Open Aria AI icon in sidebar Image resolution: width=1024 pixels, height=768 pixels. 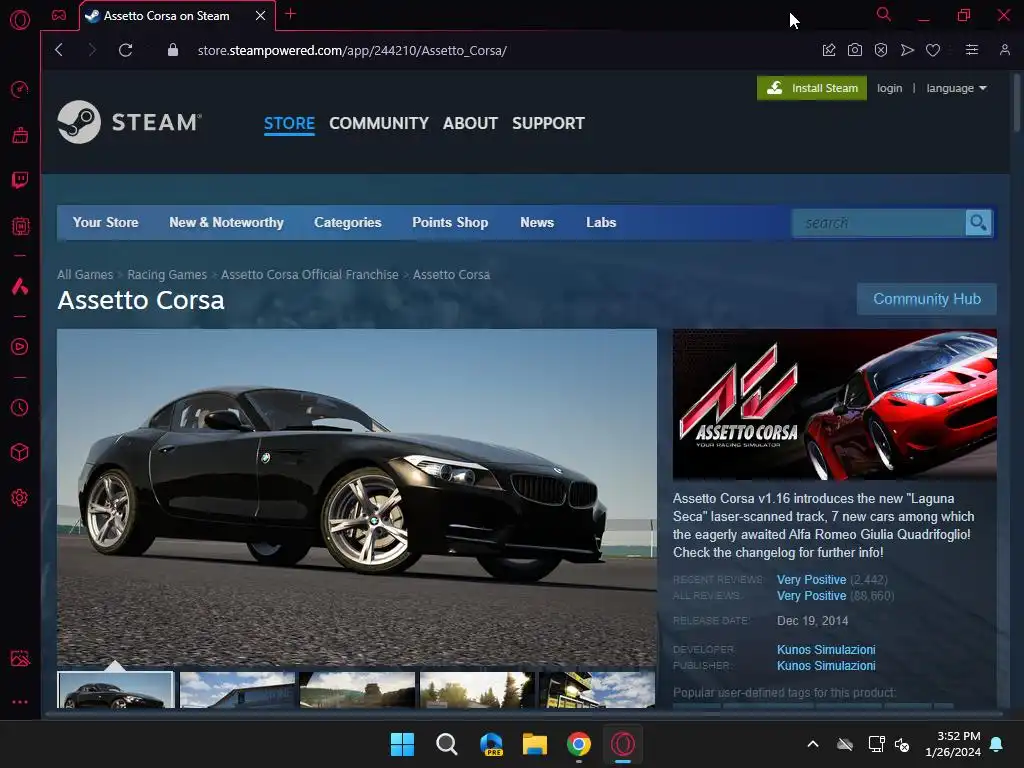click(x=20, y=286)
